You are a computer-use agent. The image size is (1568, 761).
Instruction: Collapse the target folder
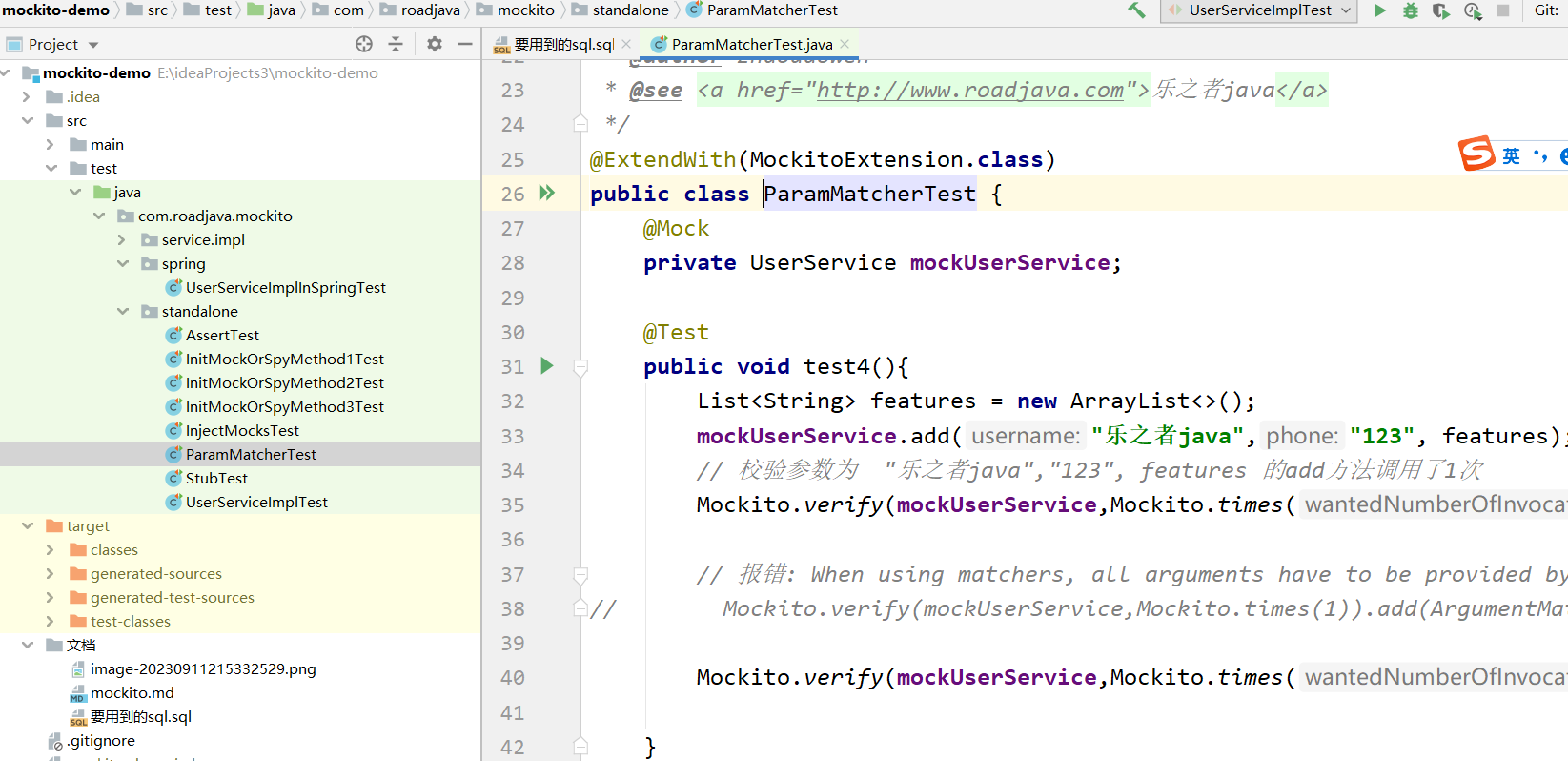click(27, 525)
